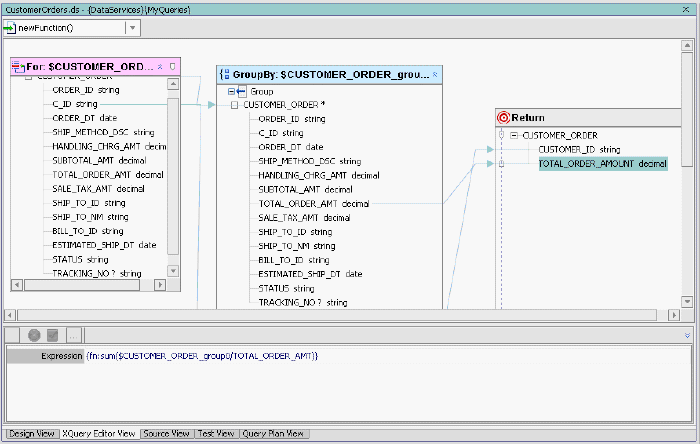Click For block vertical scrollbar thumb
This screenshot has height=444, width=700.
pyautogui.click(x=173, y=176)
